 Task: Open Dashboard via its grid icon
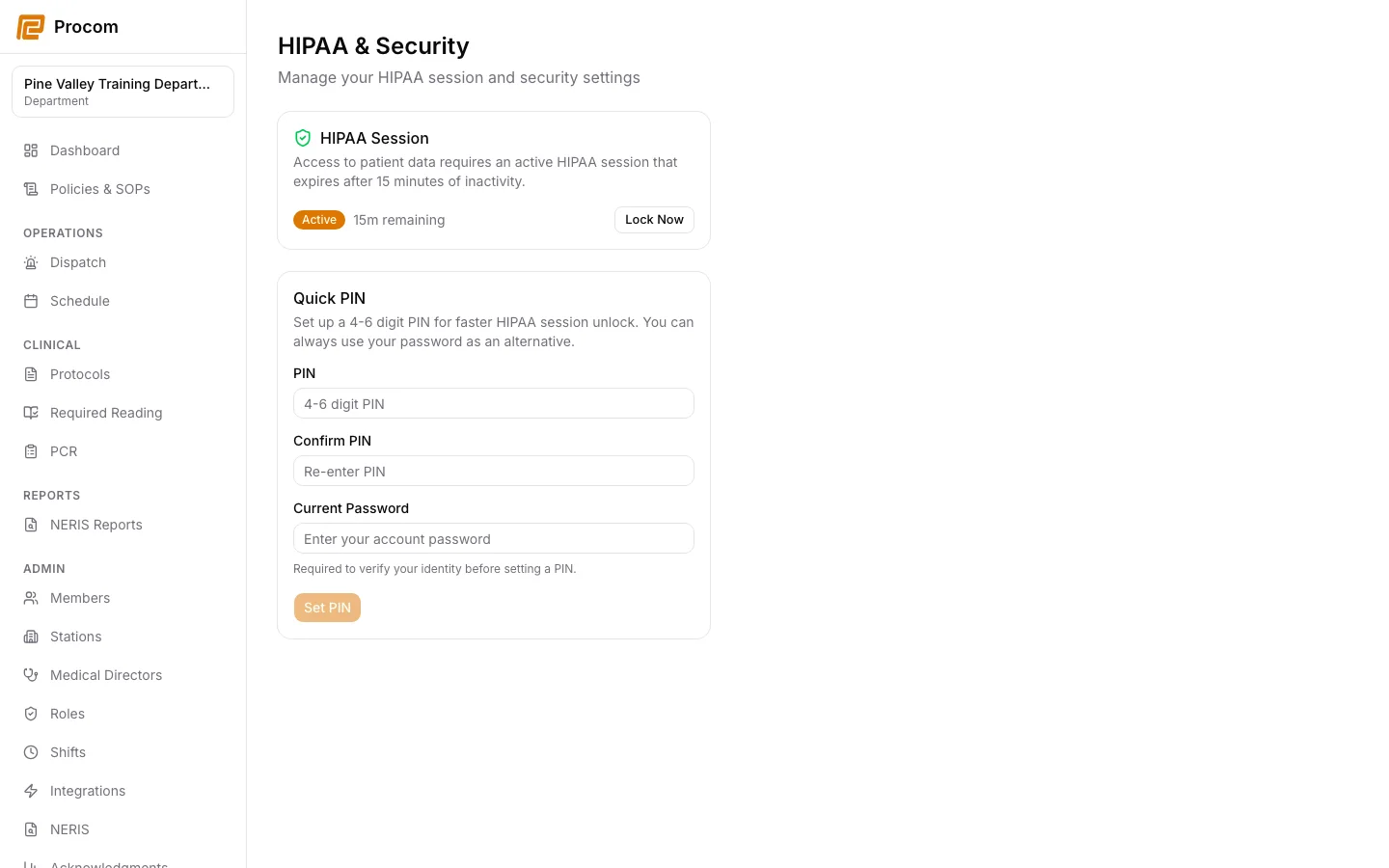pyautogui.click(x=31, y=150)
